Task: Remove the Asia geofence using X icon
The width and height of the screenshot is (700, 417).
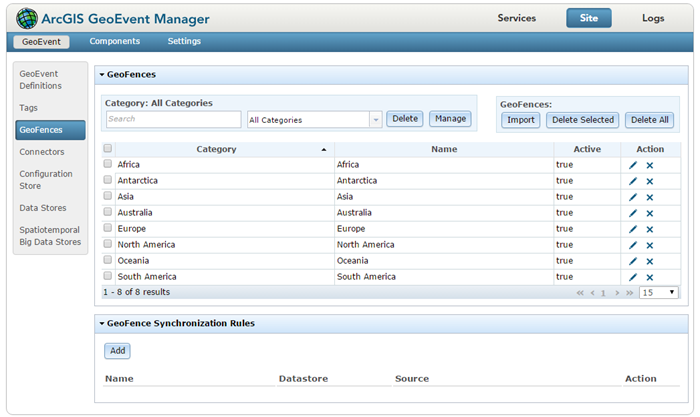Action: point(649,197)
